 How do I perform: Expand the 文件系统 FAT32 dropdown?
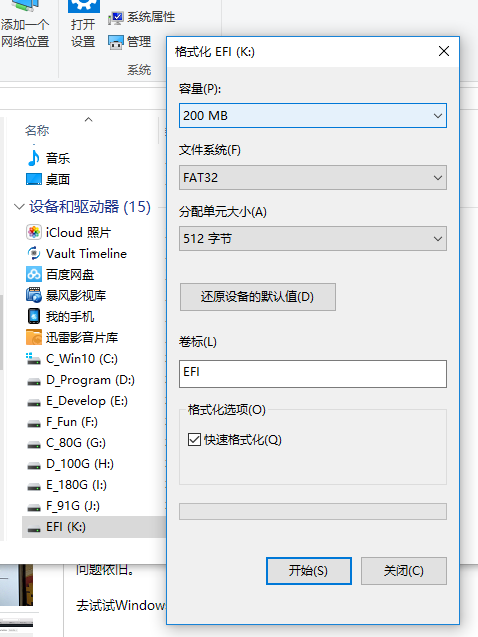point(313,178)
